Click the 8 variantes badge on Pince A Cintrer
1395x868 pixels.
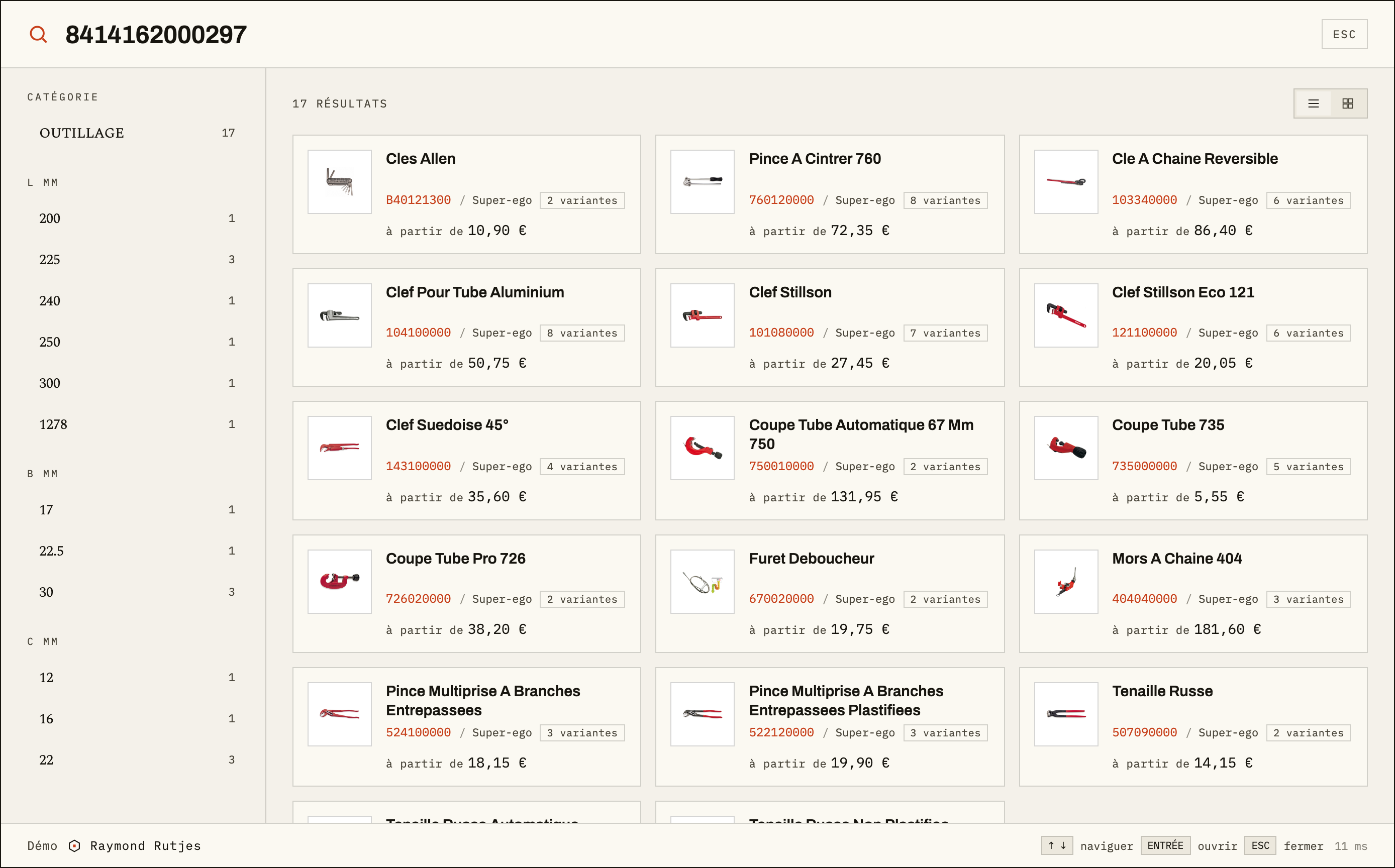pyautogui.click(x=945, y=200)
